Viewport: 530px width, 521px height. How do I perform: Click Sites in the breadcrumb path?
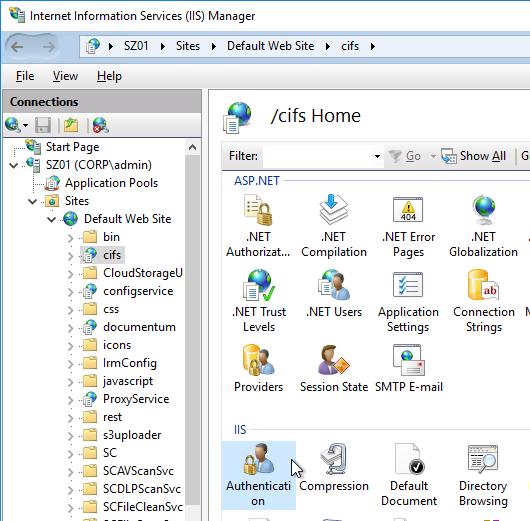click(188, 46)
